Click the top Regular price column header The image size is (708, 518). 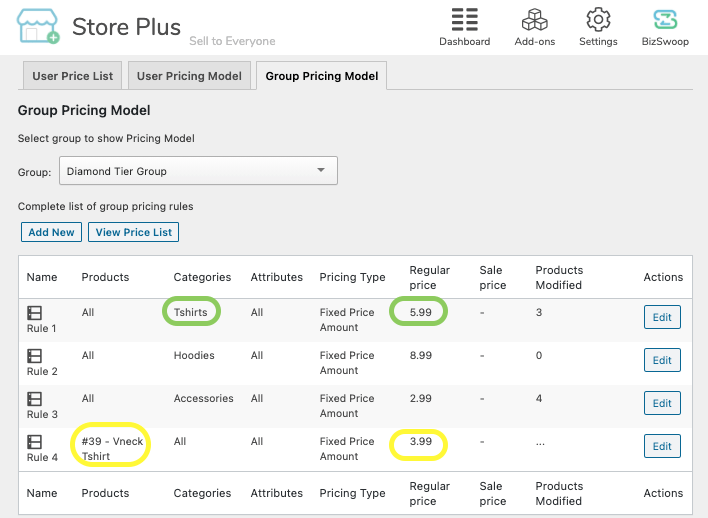click(429, 277)
